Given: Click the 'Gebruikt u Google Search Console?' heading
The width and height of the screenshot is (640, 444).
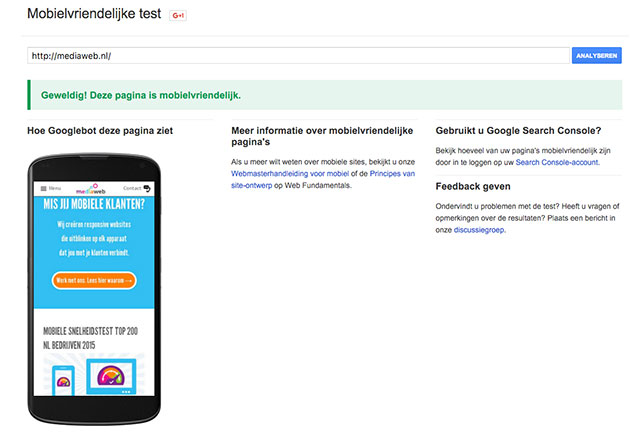Looking at the screenshot, I should [x=518, y=131].
